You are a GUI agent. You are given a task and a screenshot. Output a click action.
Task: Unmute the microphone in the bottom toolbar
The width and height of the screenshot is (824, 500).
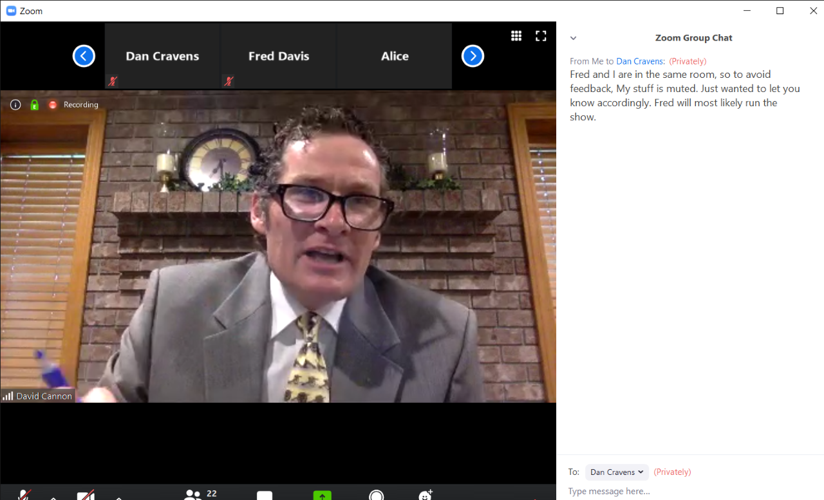(24, 495)
